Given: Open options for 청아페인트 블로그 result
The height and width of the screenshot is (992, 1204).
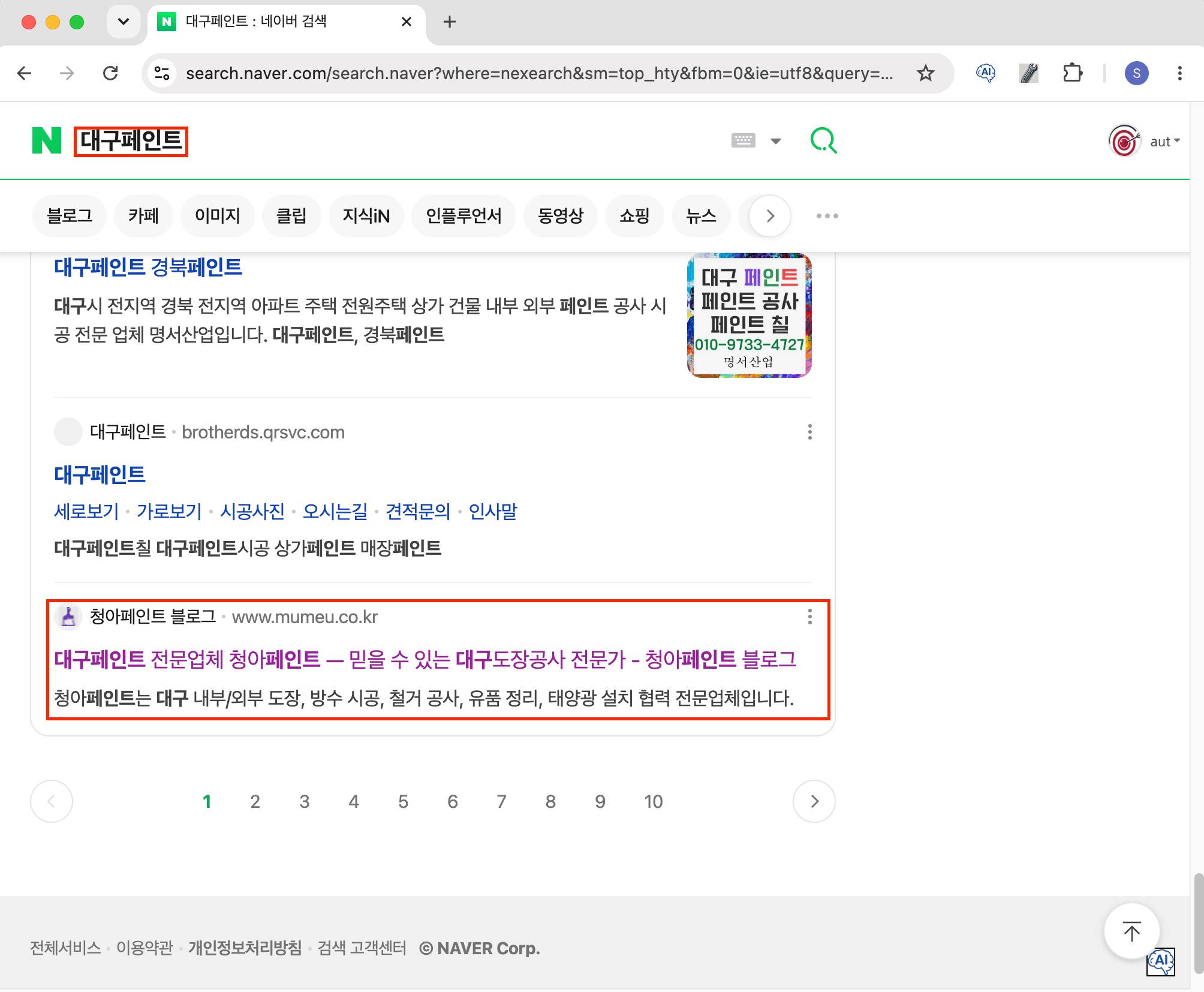Looking at the screenshot, I should pos(809,617).
